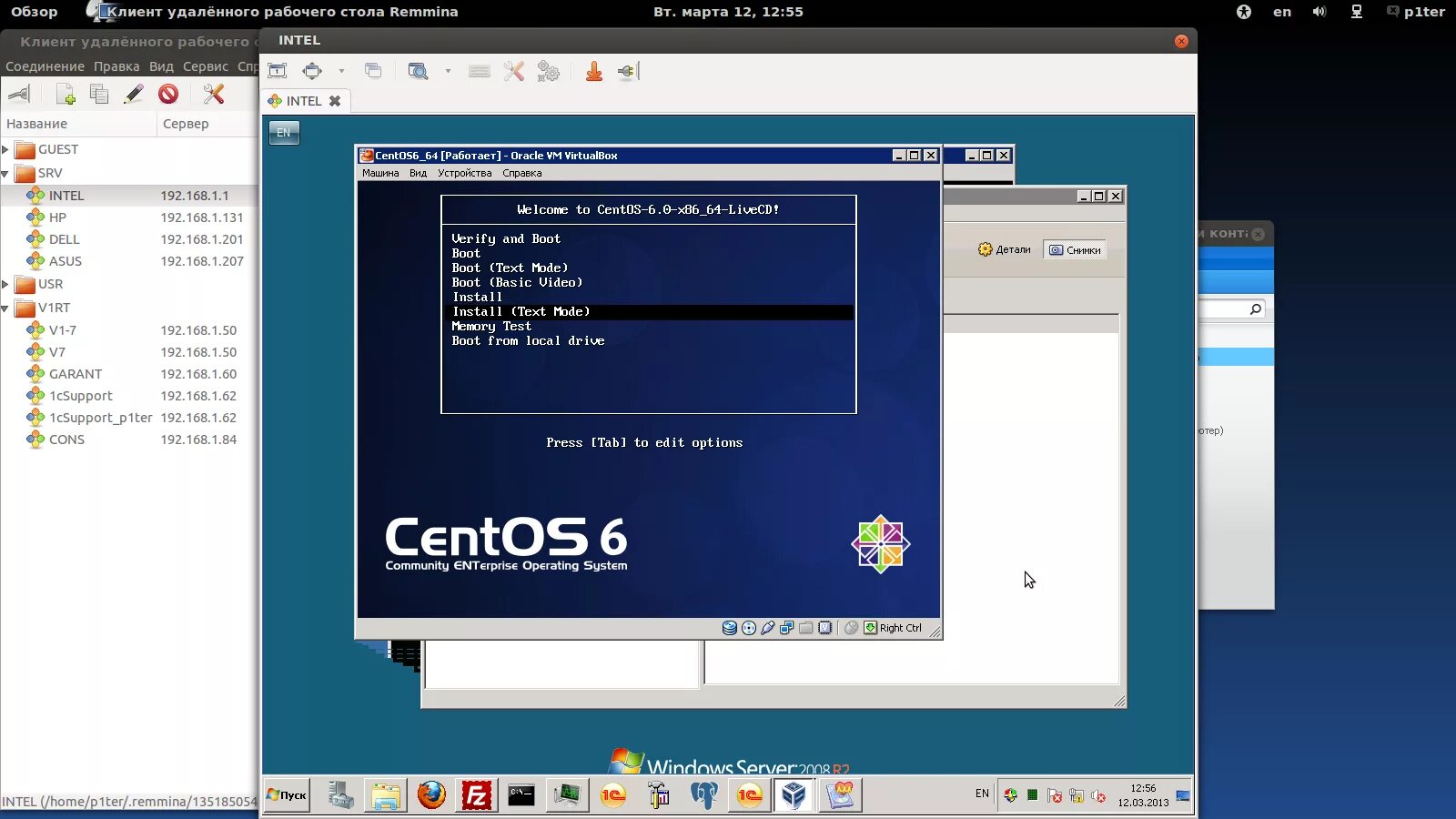Click the Connect plug icon in Remmina main toolbar

point(19,94)
